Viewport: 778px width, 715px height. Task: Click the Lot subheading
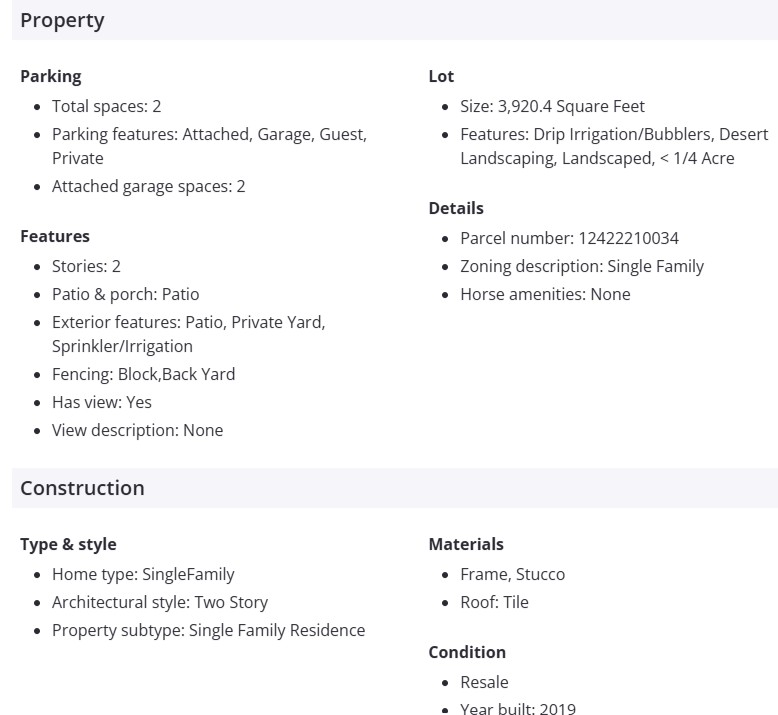pyautogui.click(x=441, y=76)
